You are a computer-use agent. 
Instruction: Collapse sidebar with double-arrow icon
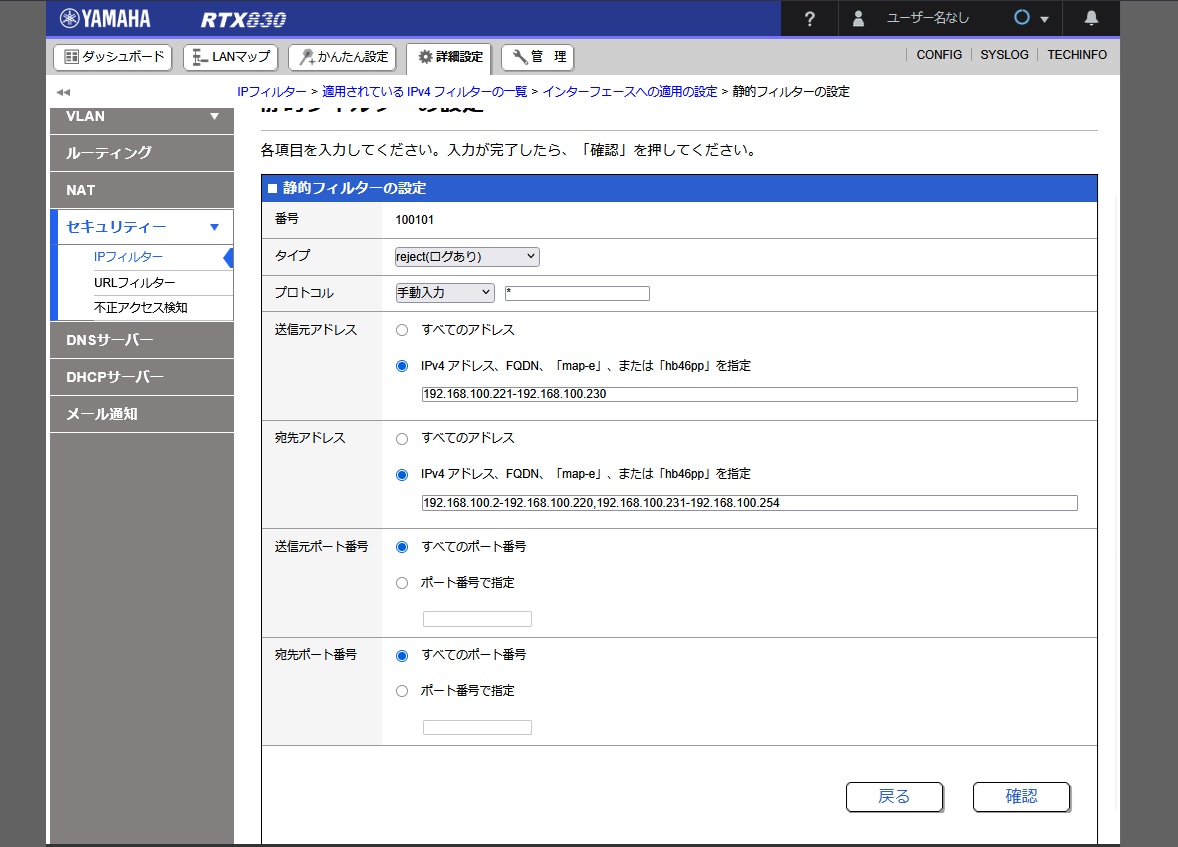tap(63, 92)
